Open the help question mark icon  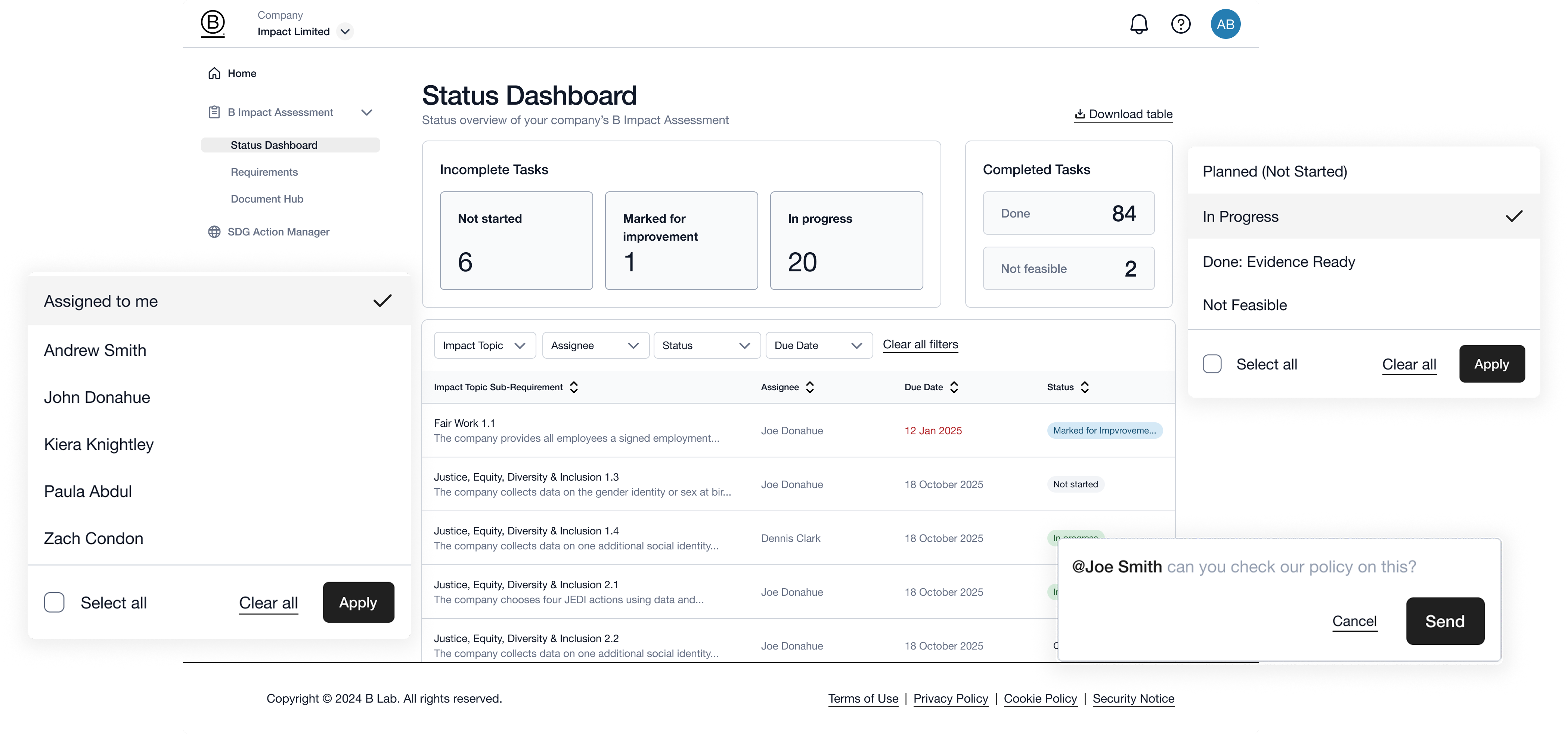[x=1180, y=24]
